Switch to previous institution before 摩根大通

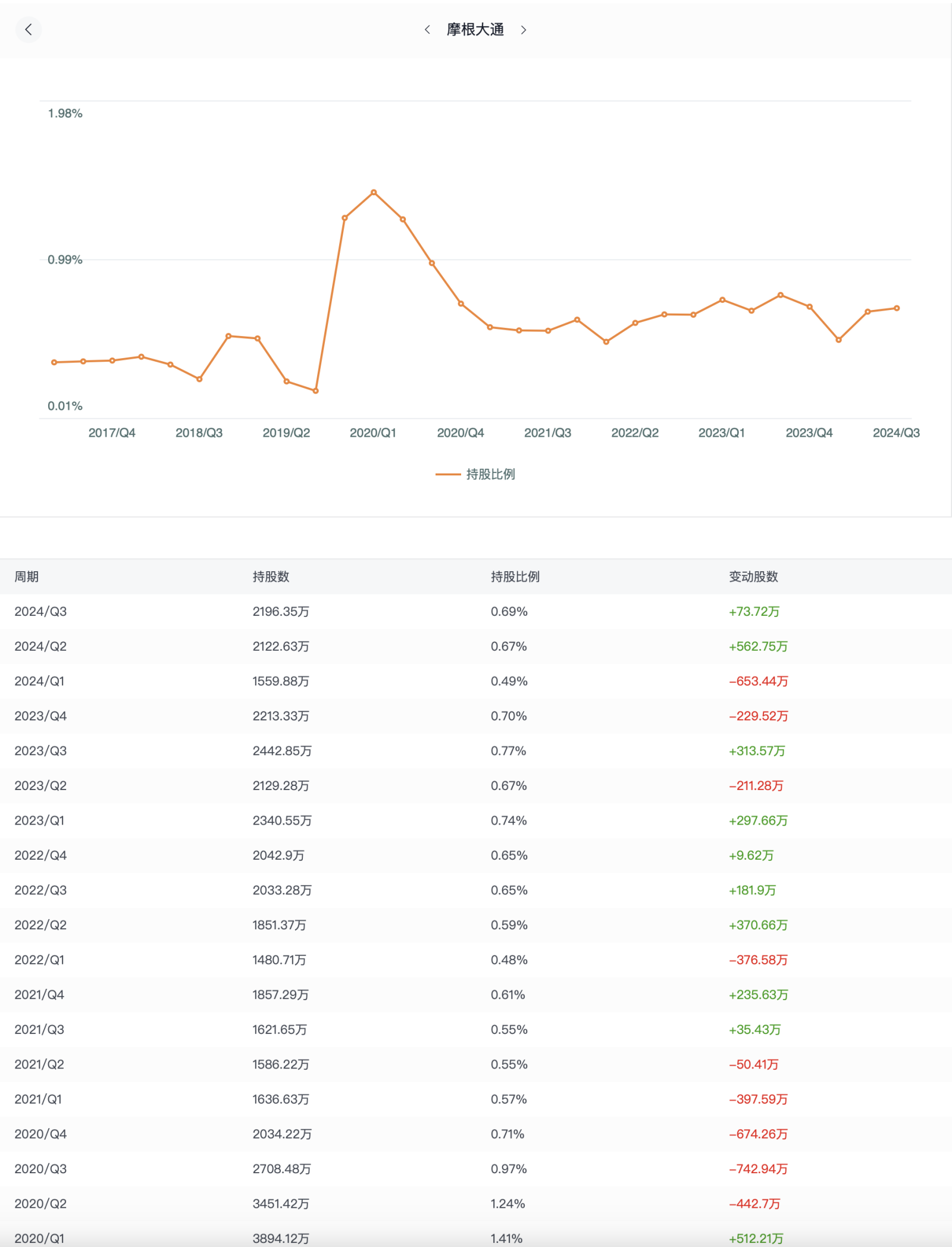[427, 30]
